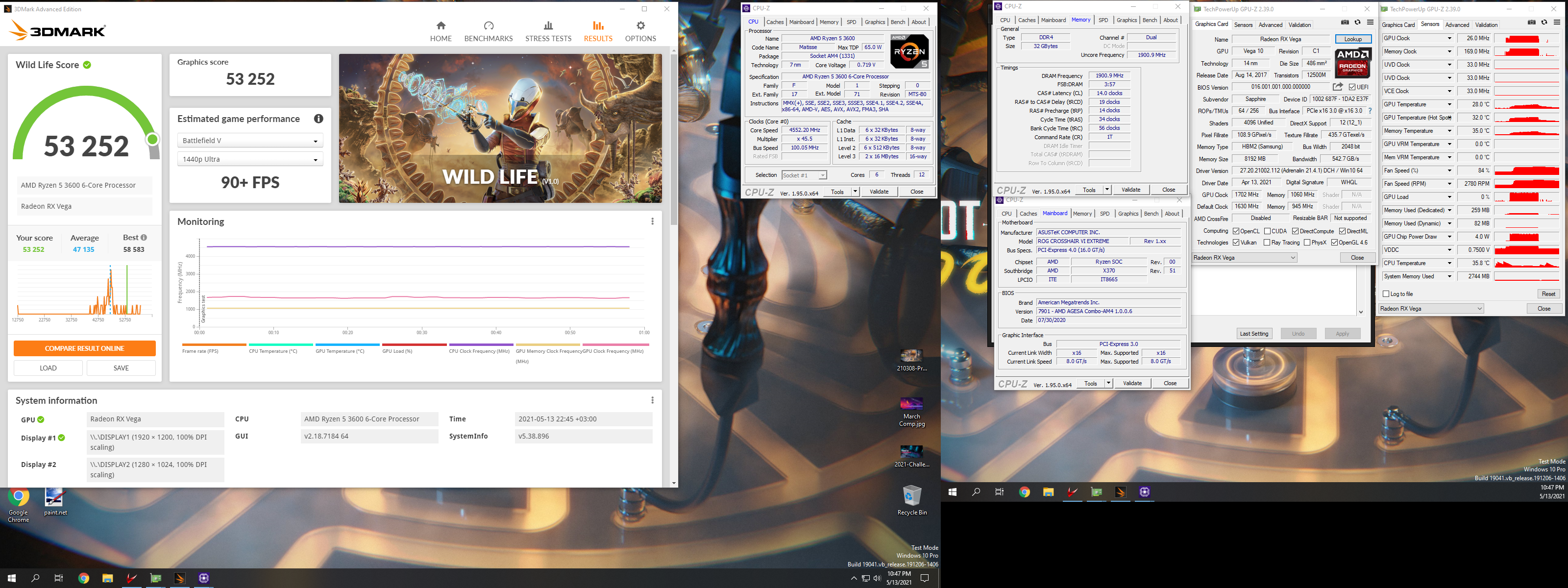Open the hamburger menu in GPU-Z Graphics Card window
This screenshot has height=588, width=1568.
[1370, 23]
